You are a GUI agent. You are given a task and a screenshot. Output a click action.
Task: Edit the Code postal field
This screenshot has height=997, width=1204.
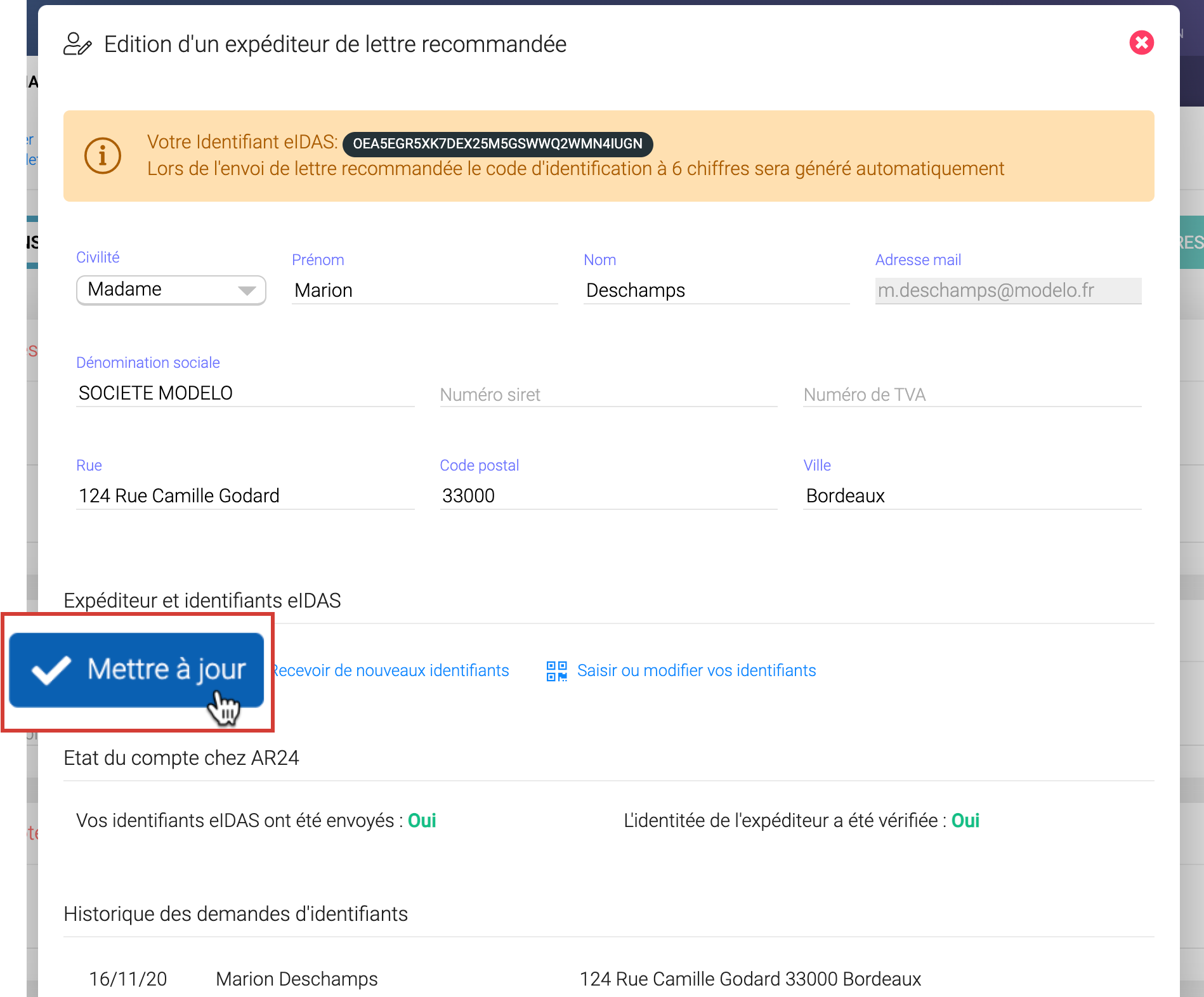[608, 496]
